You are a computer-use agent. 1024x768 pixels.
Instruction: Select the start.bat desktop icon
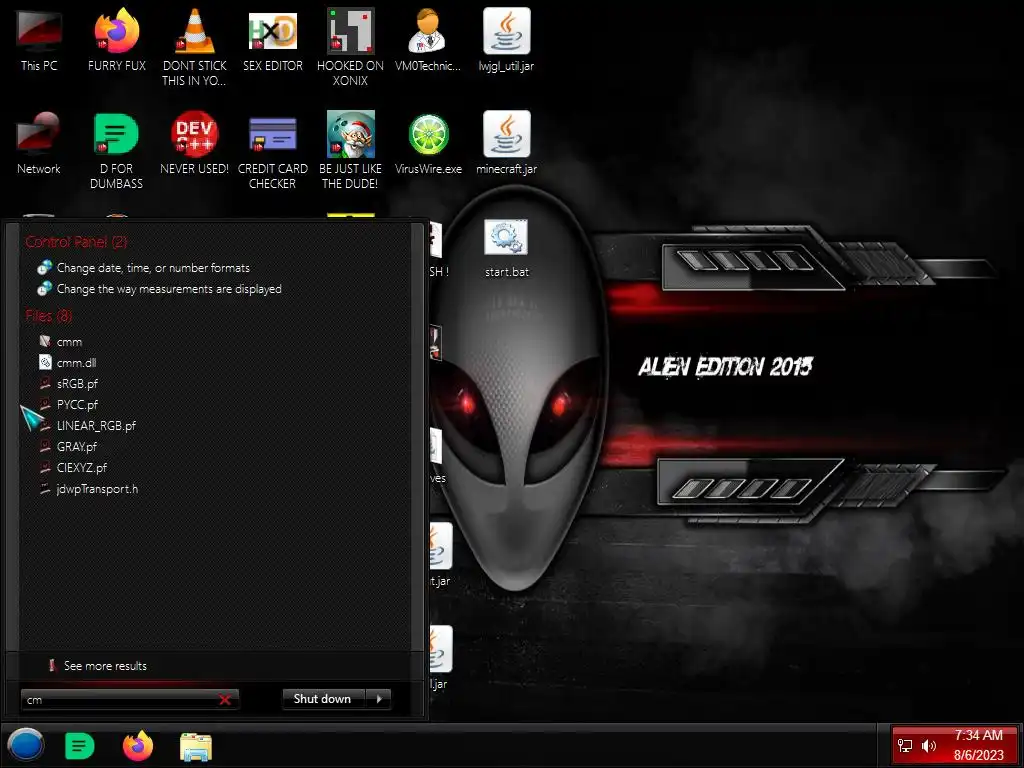point(506,248)
